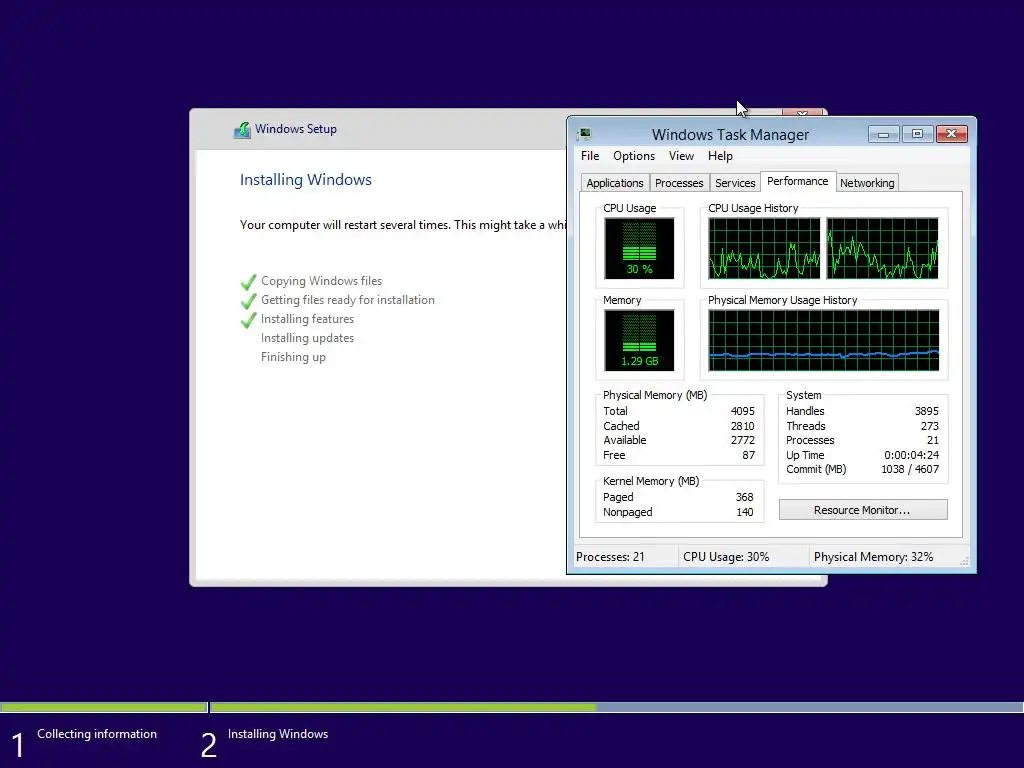Select the Performance tab
Viewport: 1024px width, 768px height.
(797, 181)
